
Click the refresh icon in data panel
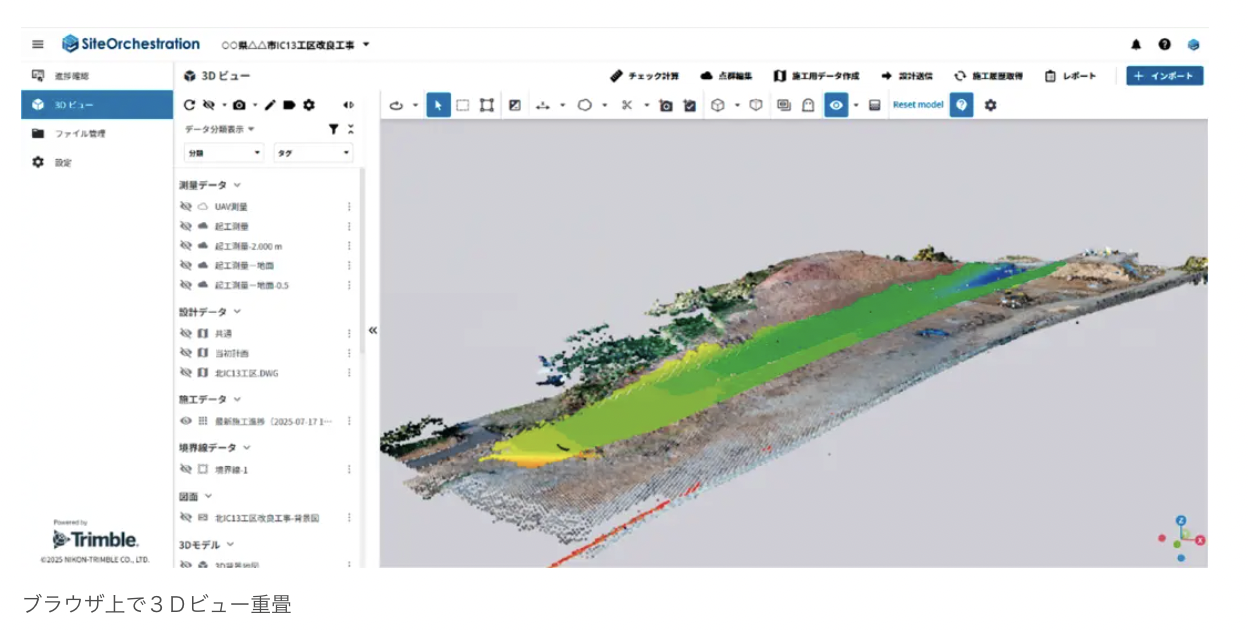[189, 105]
